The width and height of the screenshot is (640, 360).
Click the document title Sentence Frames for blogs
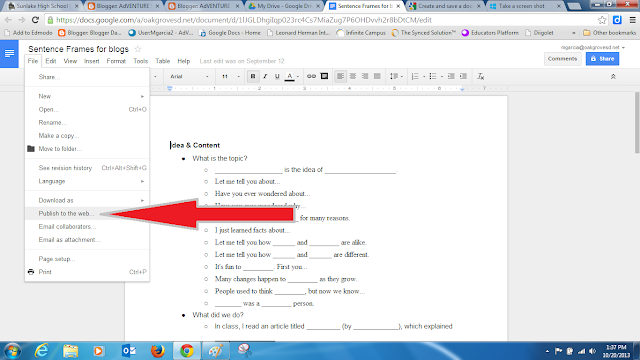[78, 49]
